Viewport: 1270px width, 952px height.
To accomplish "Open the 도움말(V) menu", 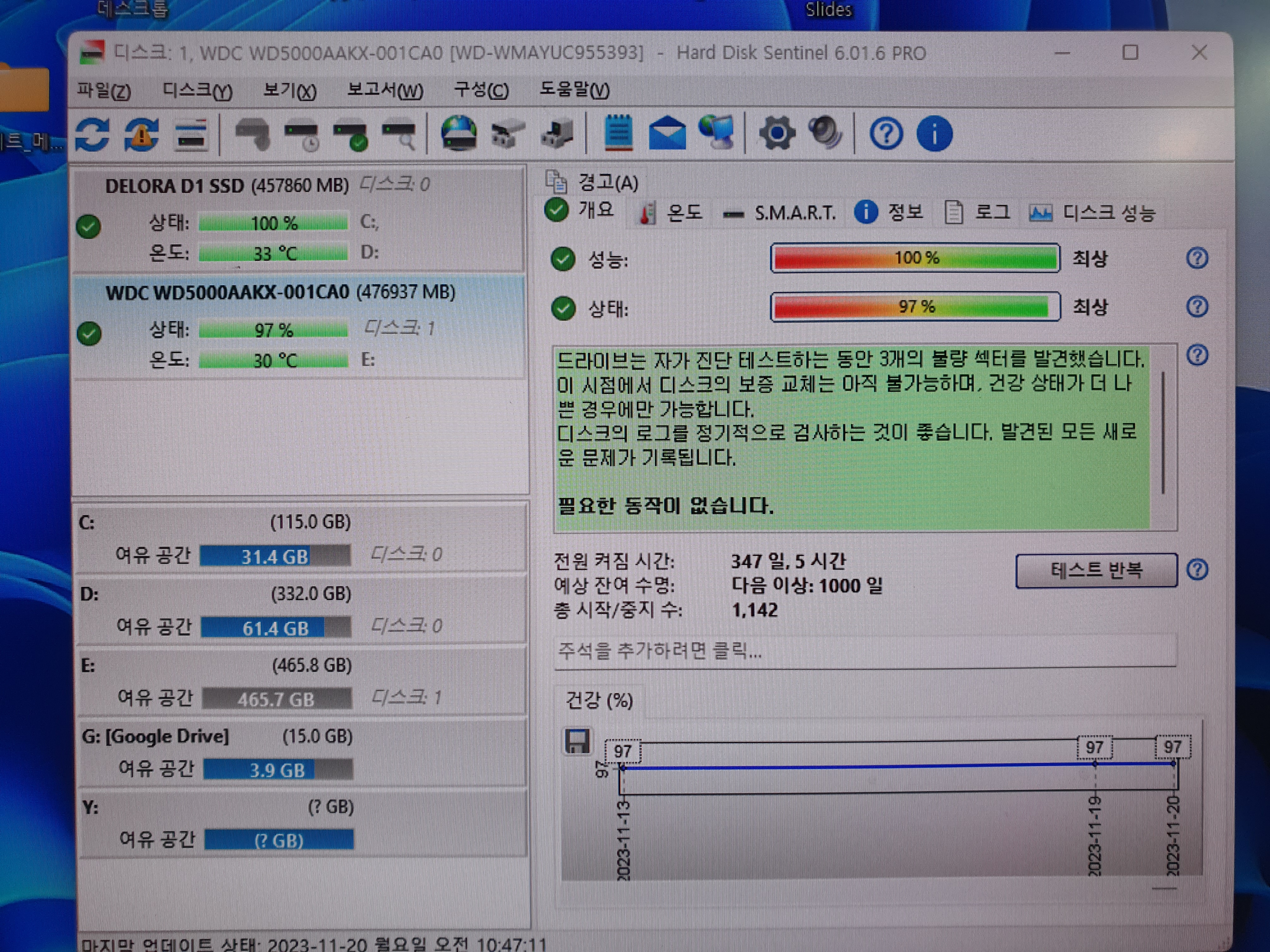I will pyautogui.click(x=574, y=90).
